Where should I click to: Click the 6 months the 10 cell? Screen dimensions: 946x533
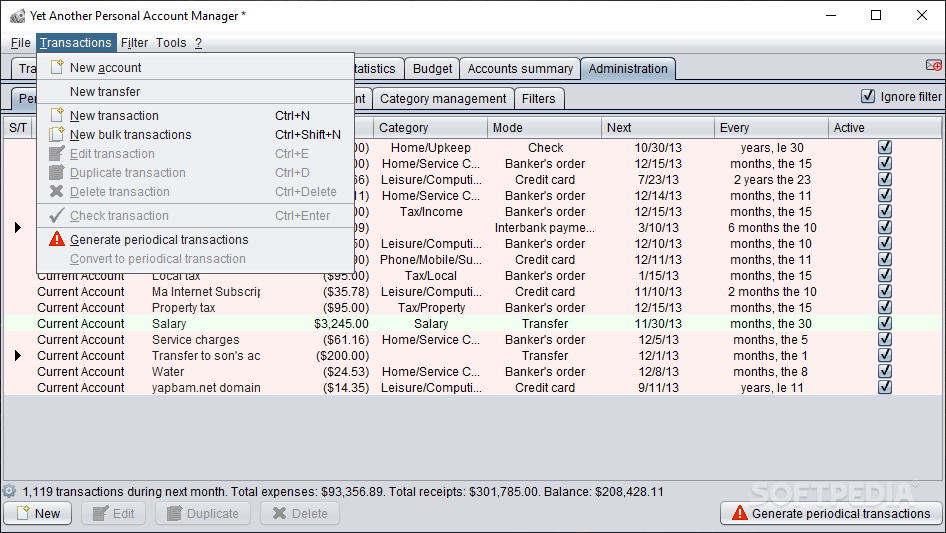772,228
